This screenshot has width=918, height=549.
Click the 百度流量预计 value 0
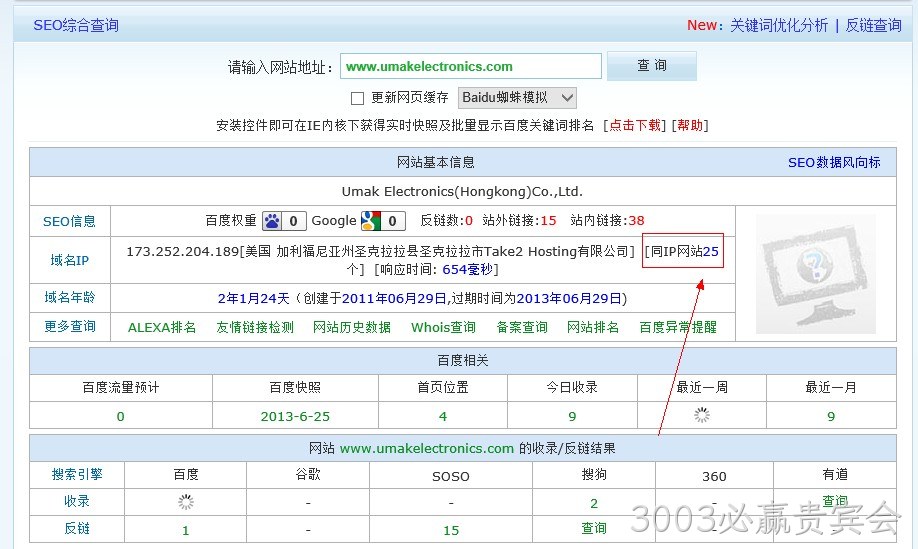(x=121, y=416)
